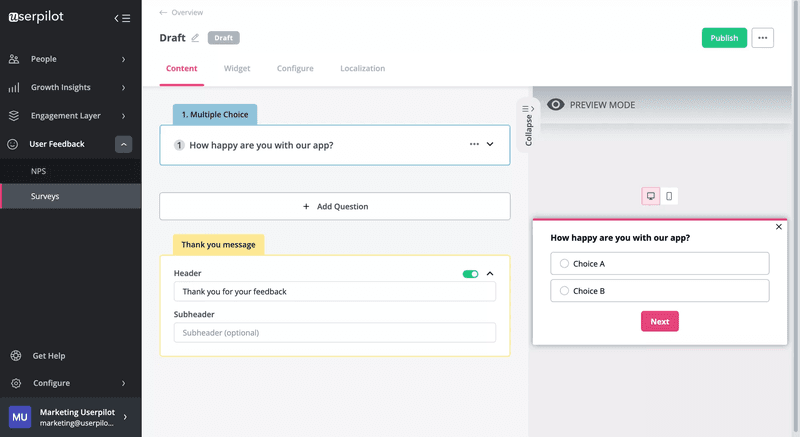Screen dimensions: 800x437
Task: Click the People sidebar icon
Action: point(14,59)
